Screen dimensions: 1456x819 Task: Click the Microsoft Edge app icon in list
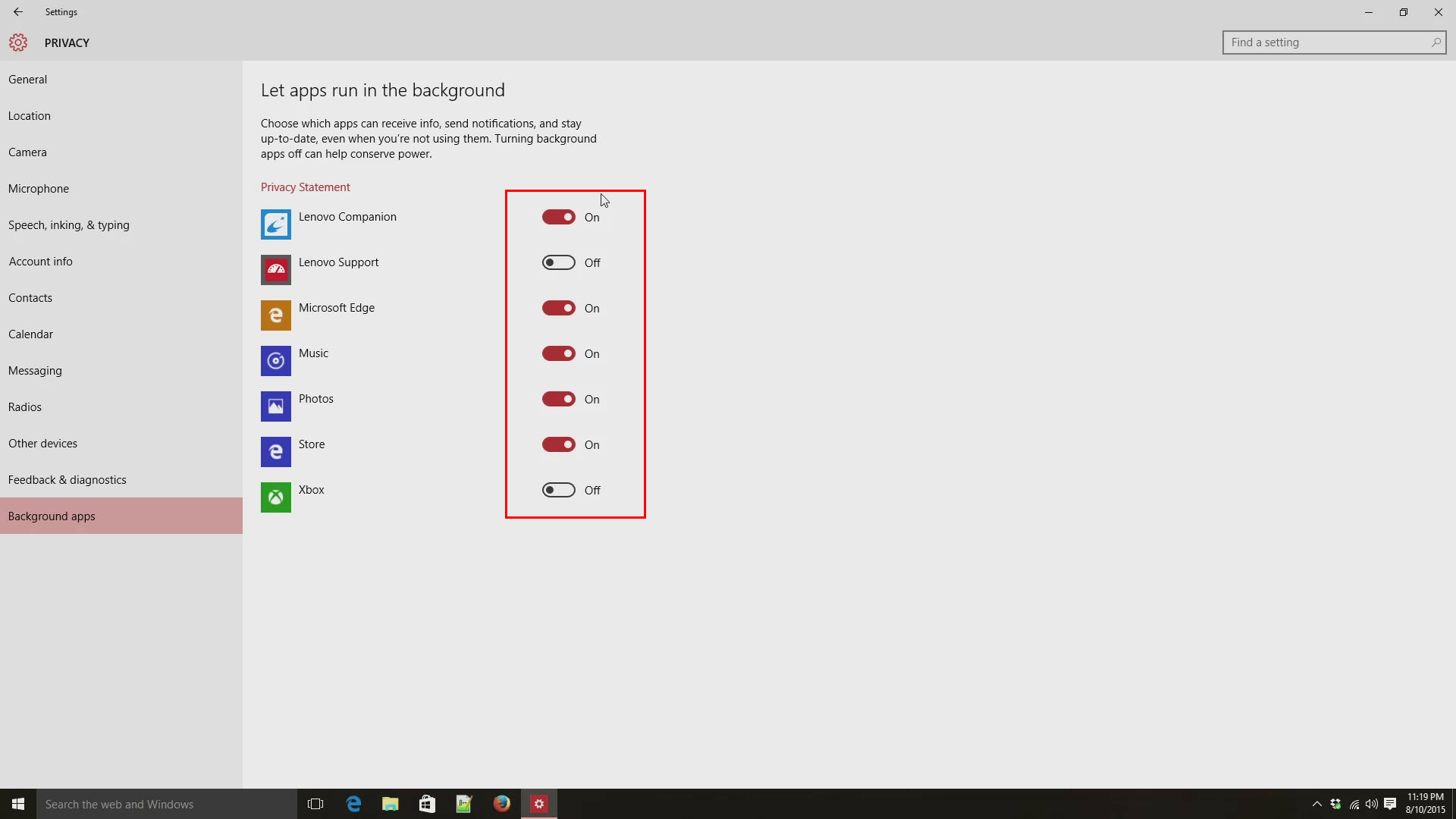point(276,315)
